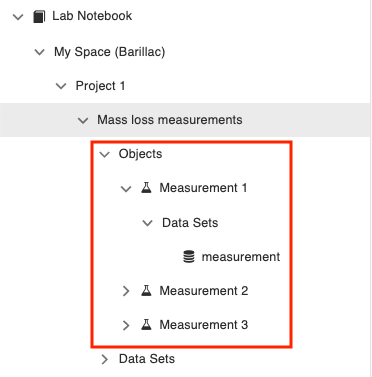Expand the Measurement 2 node

[126, 291]
